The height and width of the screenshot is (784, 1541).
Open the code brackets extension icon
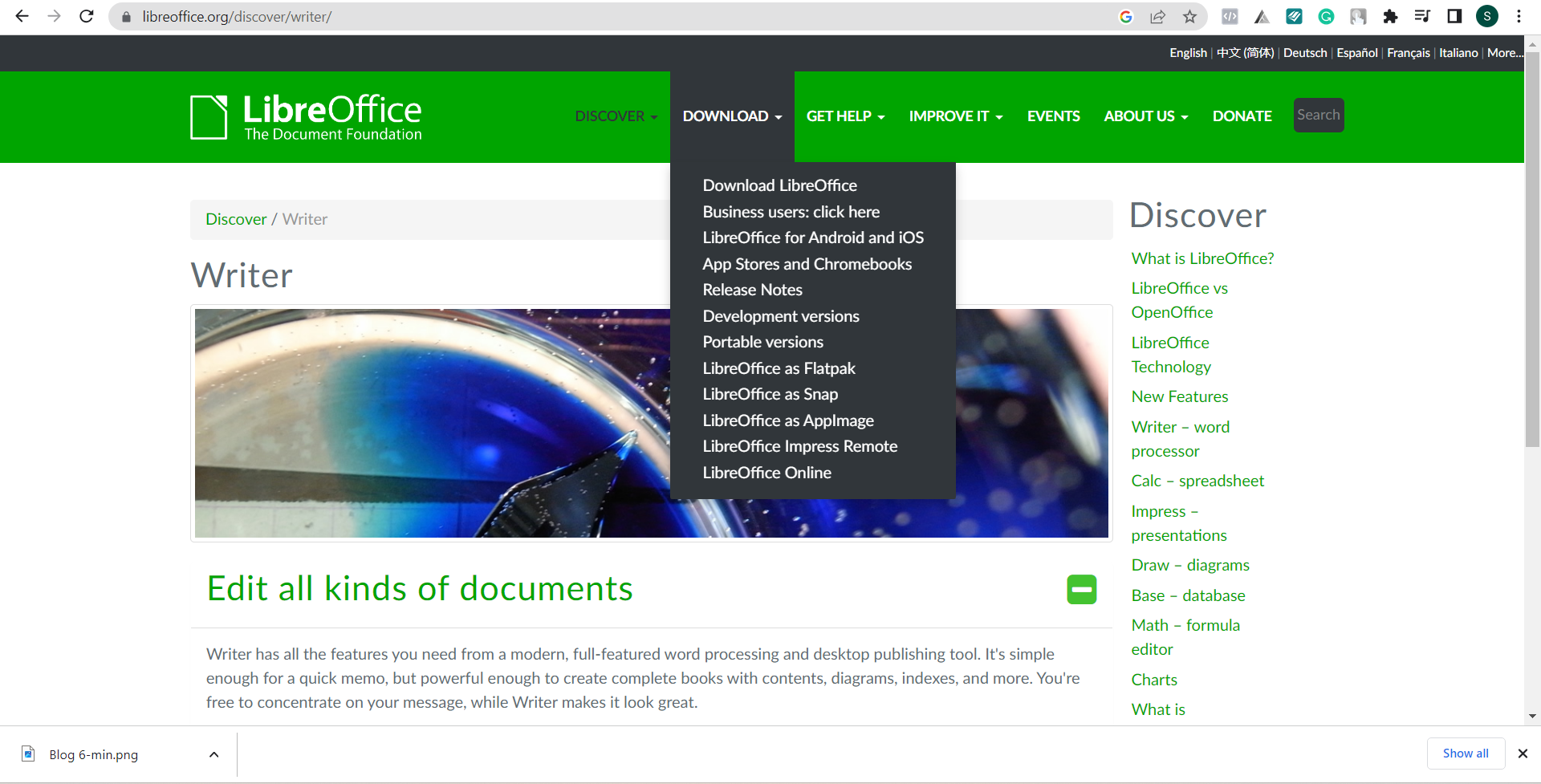1230,16
